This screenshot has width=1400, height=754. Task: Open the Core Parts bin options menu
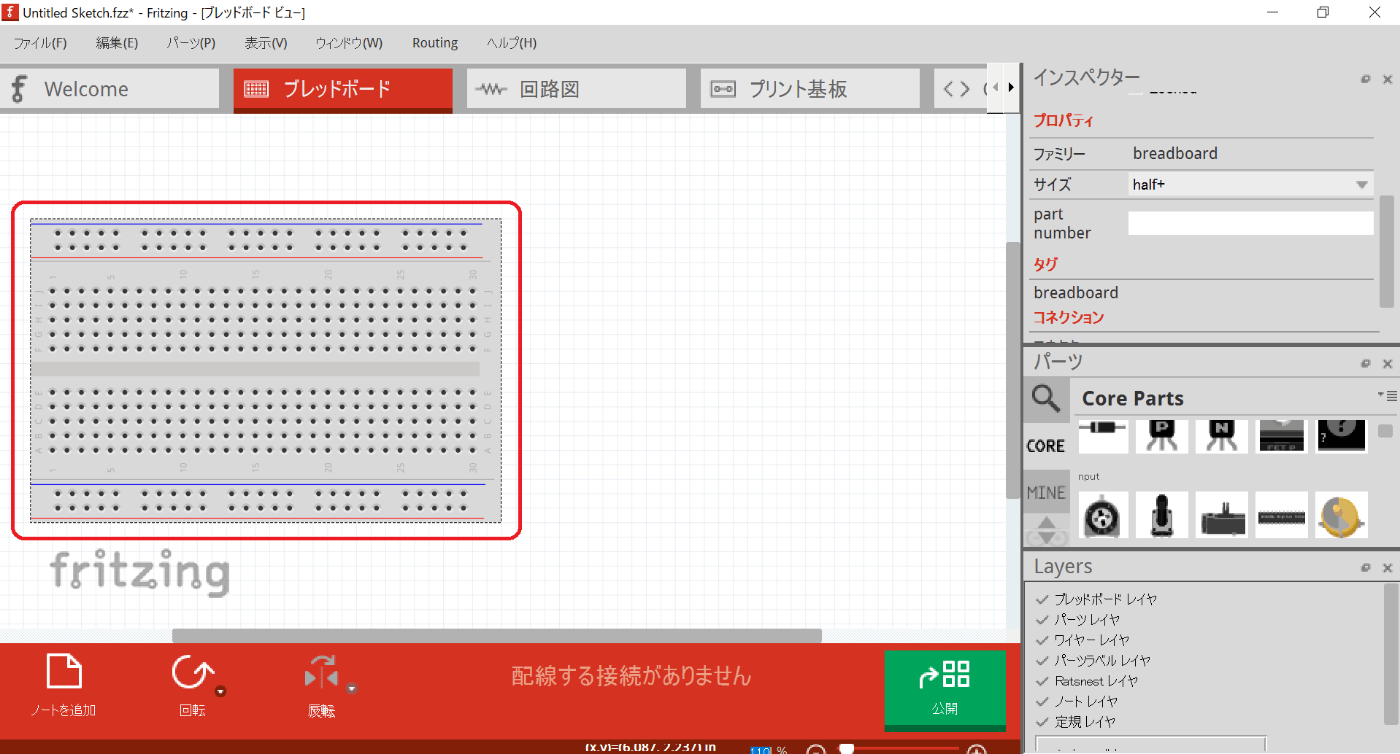point(1386,396)
